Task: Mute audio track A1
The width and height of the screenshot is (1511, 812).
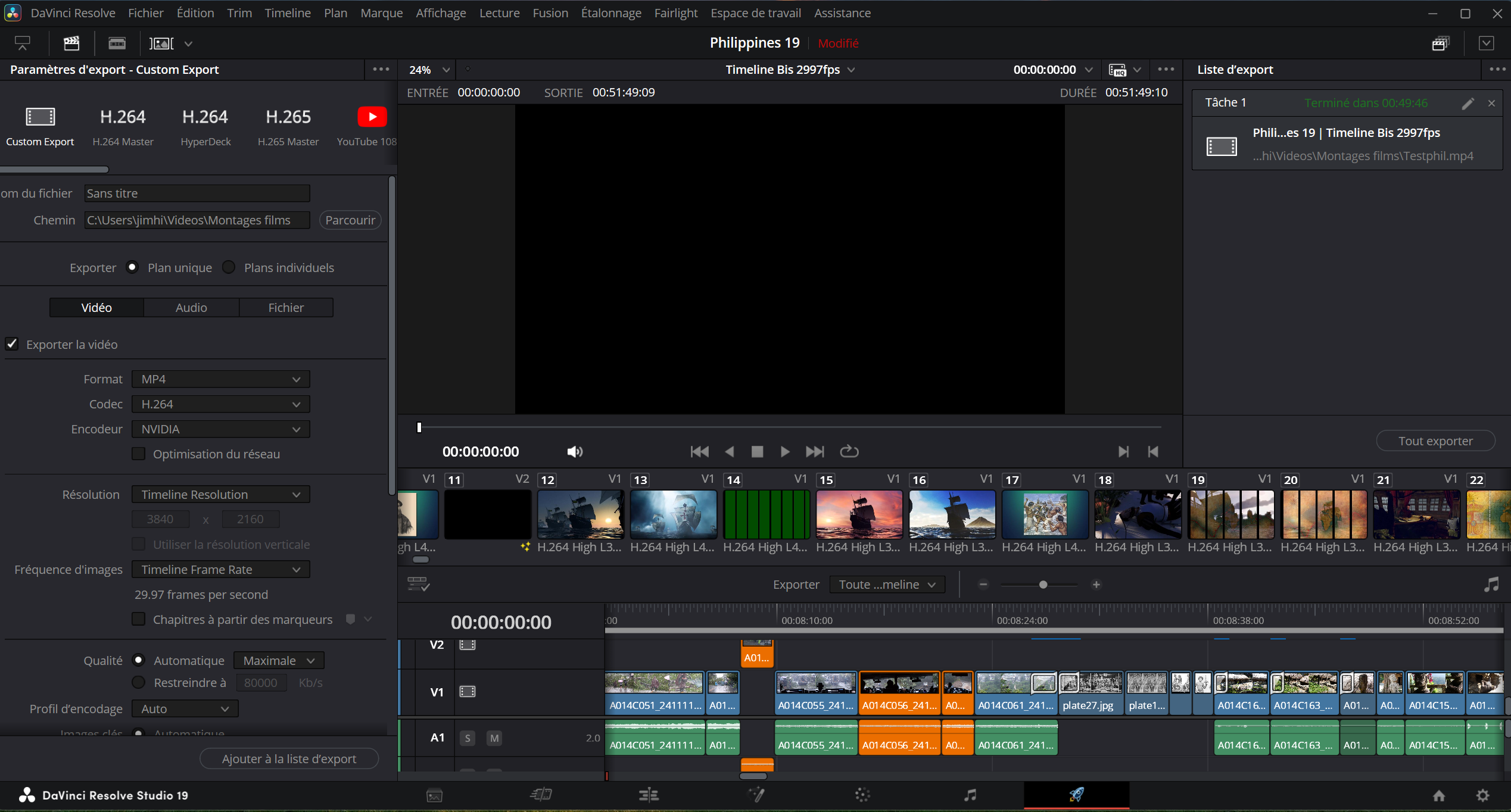Action: (494, 738)
